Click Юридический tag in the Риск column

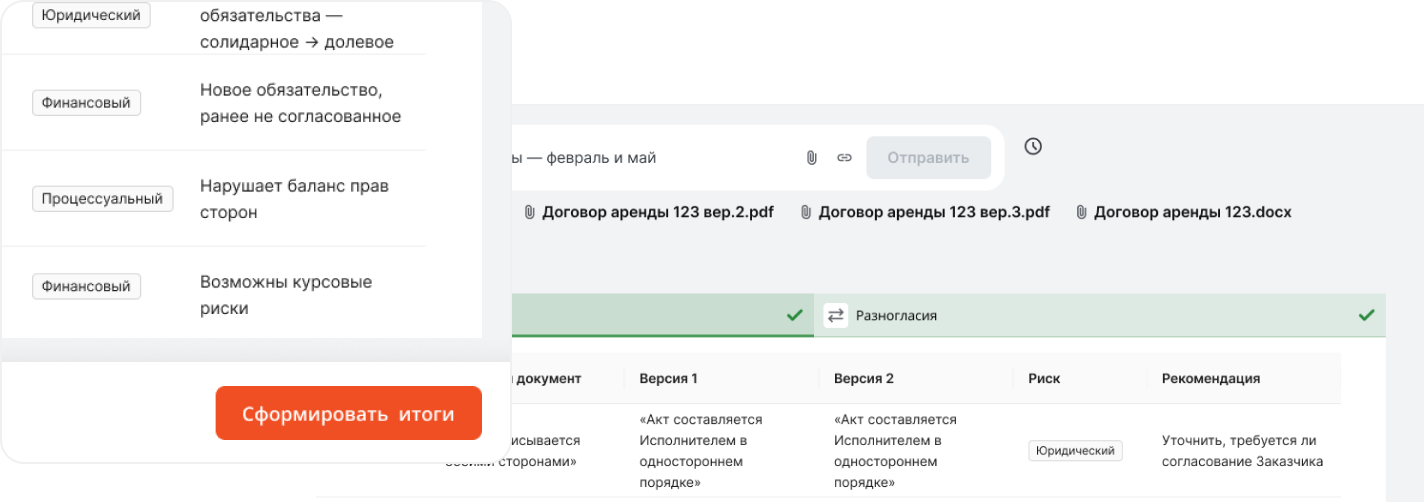(1075, 451)
